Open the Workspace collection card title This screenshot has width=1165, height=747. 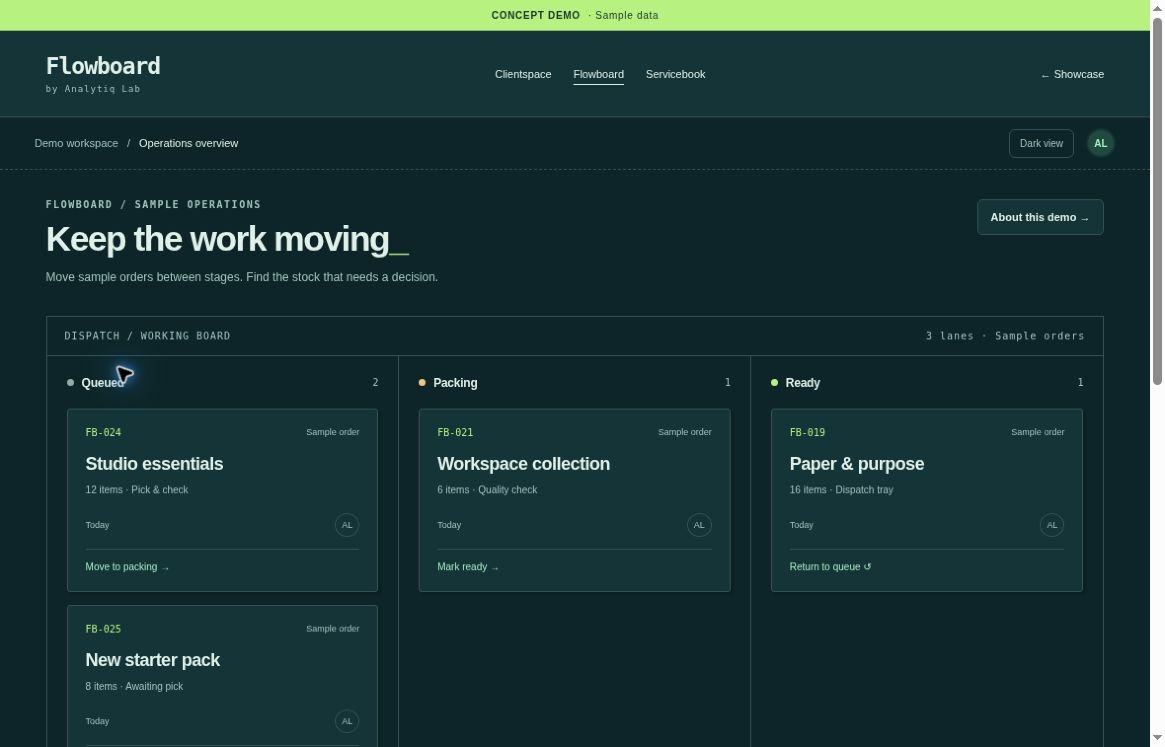point(524,464)
